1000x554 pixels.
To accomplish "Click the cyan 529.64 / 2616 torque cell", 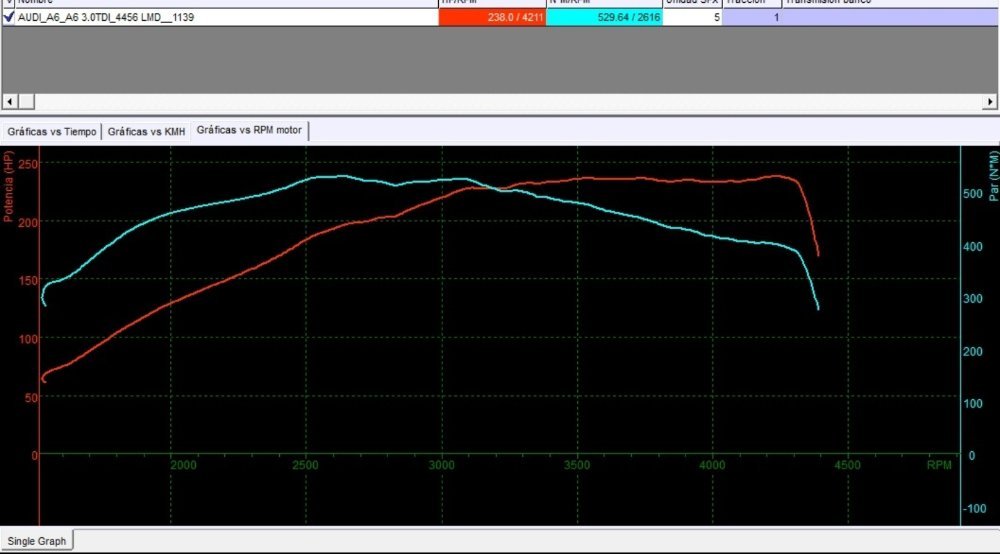I will click(604, 17).
